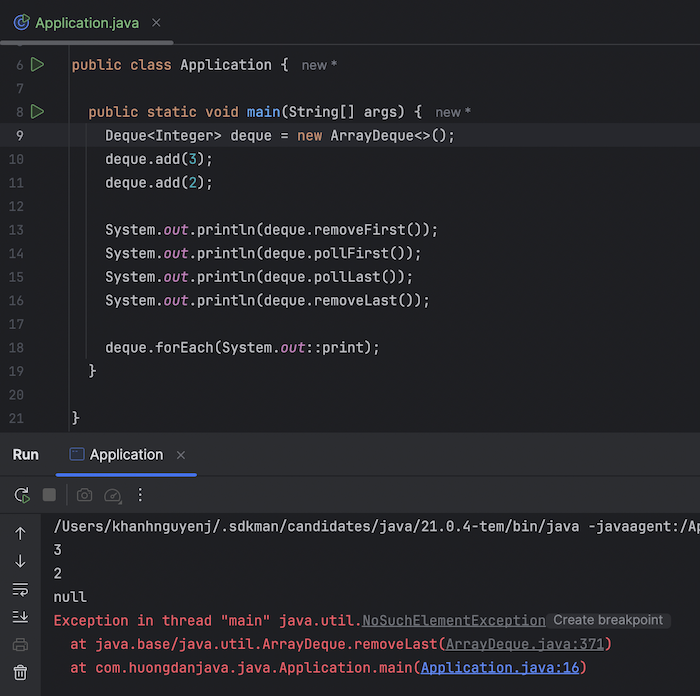The height and width of the screenshot is (696, 700).
Task: Run the main method from gutter icon
Action: click(37, 111)
